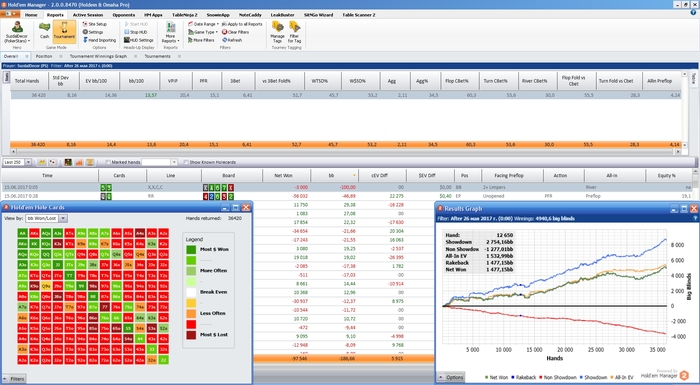Image resolution: width=700 pixels, height=385 pixels.
Task: Open the TableNinja 2 tab
Action: tap(184, 15)
